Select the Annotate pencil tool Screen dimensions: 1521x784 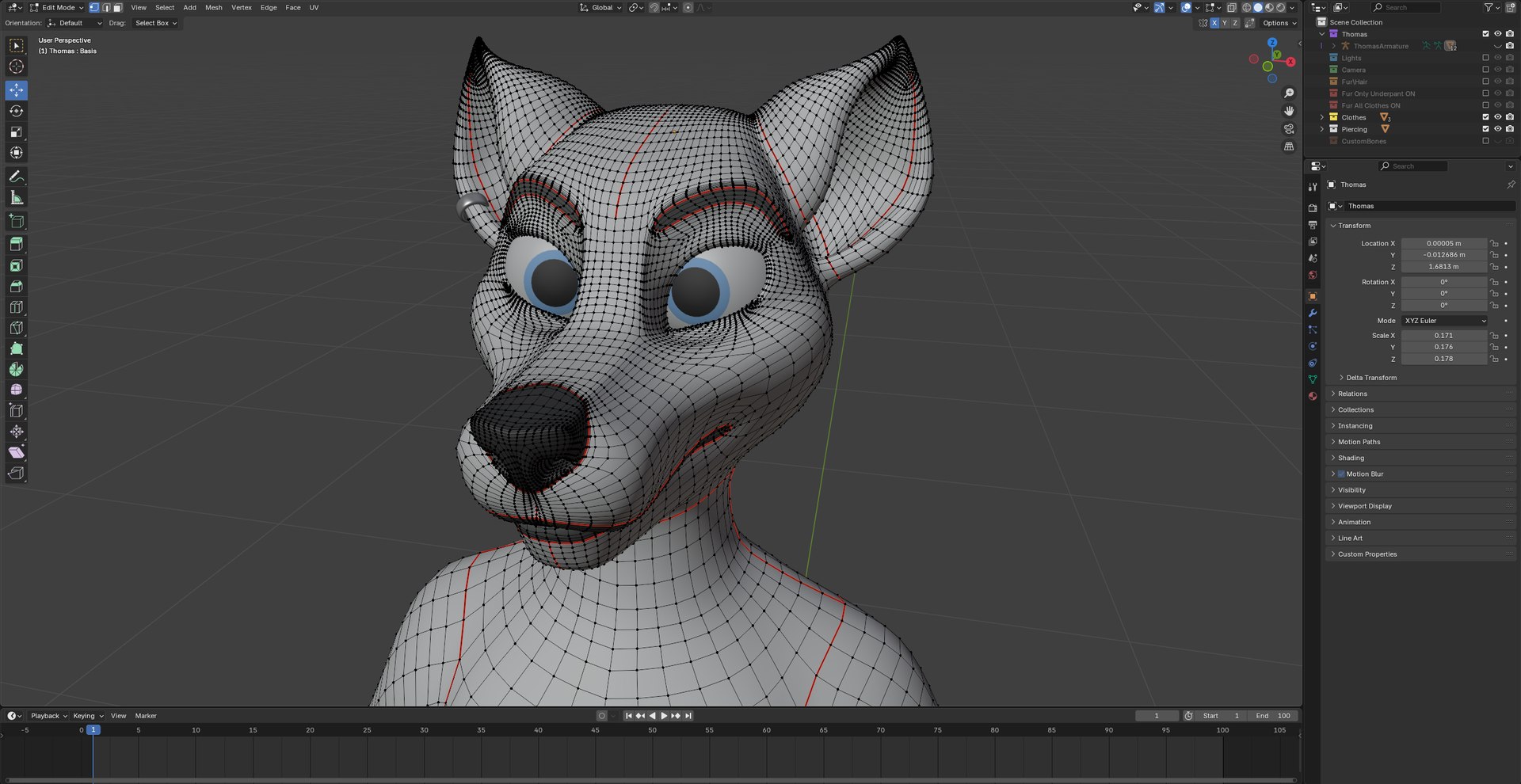coord(17,177)
